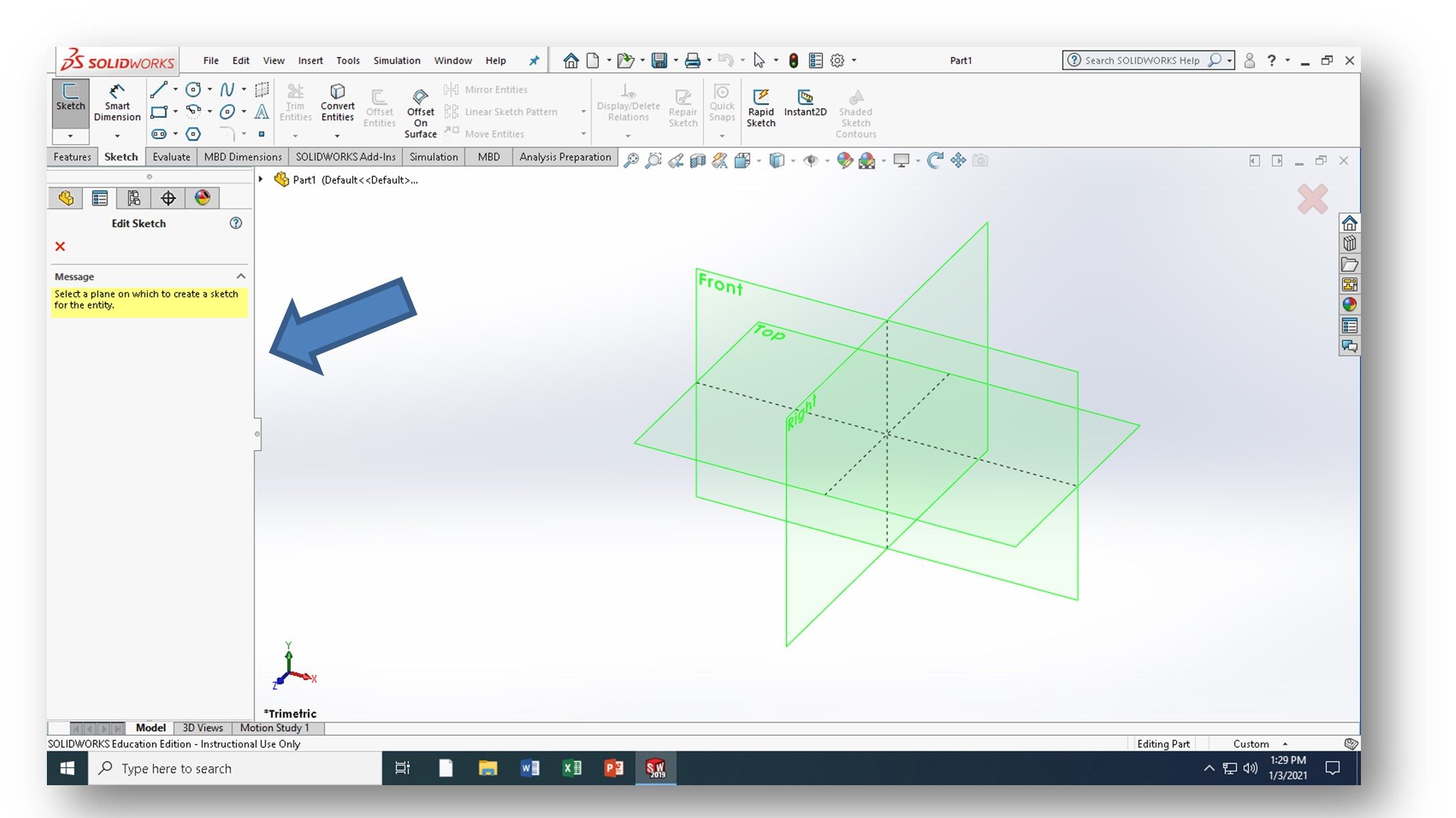The image size is (1456, 818).
Task: Click the Rotate view icon
Action: pyautogui.click(x=935, y=161)
